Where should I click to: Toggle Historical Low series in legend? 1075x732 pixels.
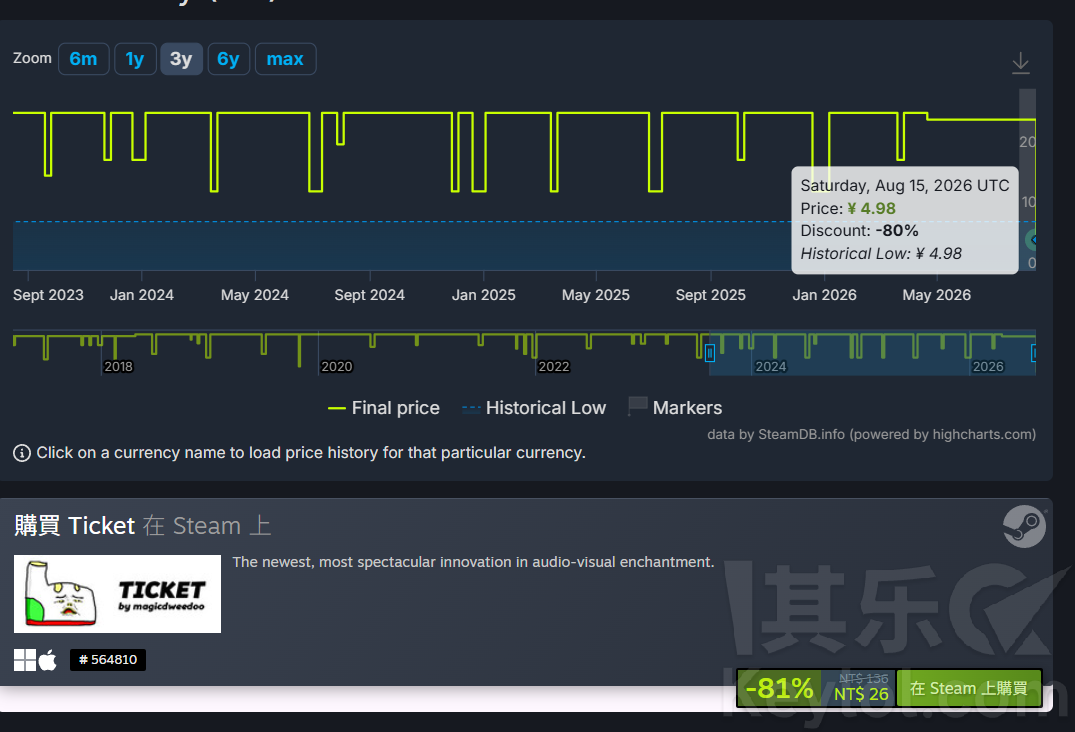534,408
